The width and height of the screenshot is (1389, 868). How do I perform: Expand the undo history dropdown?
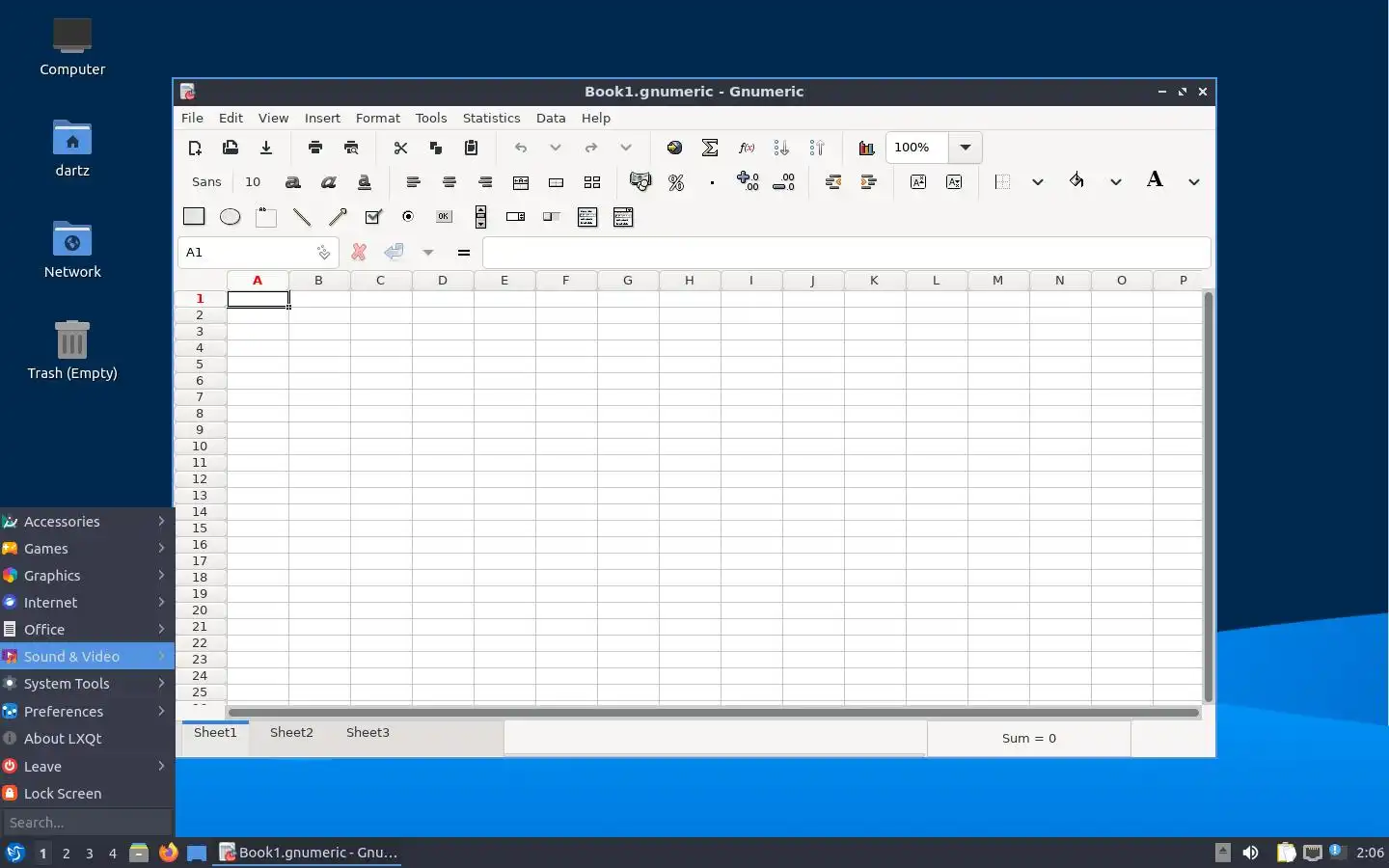[556, 148]
